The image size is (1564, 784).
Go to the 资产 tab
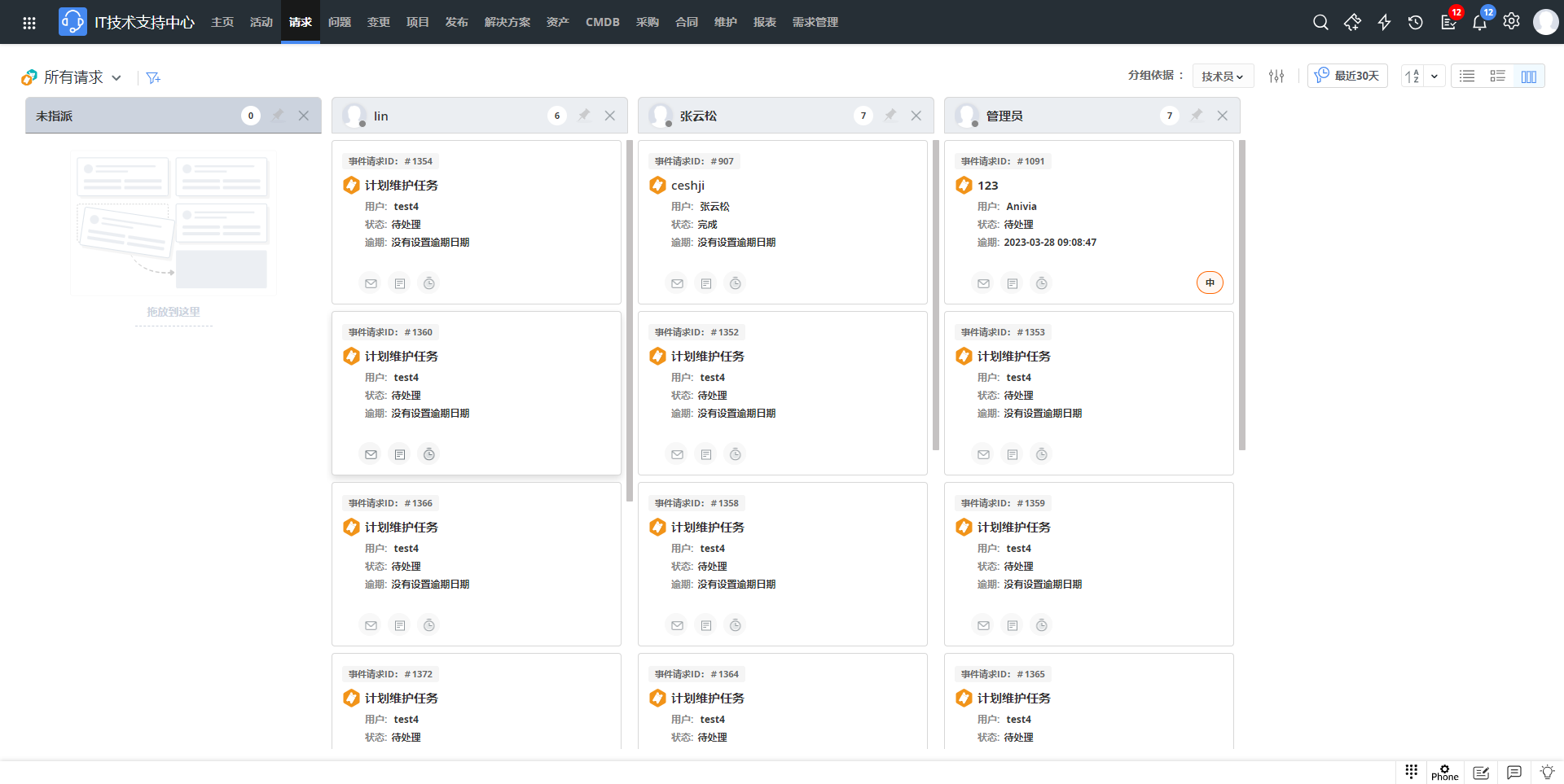tap(558, 22)
